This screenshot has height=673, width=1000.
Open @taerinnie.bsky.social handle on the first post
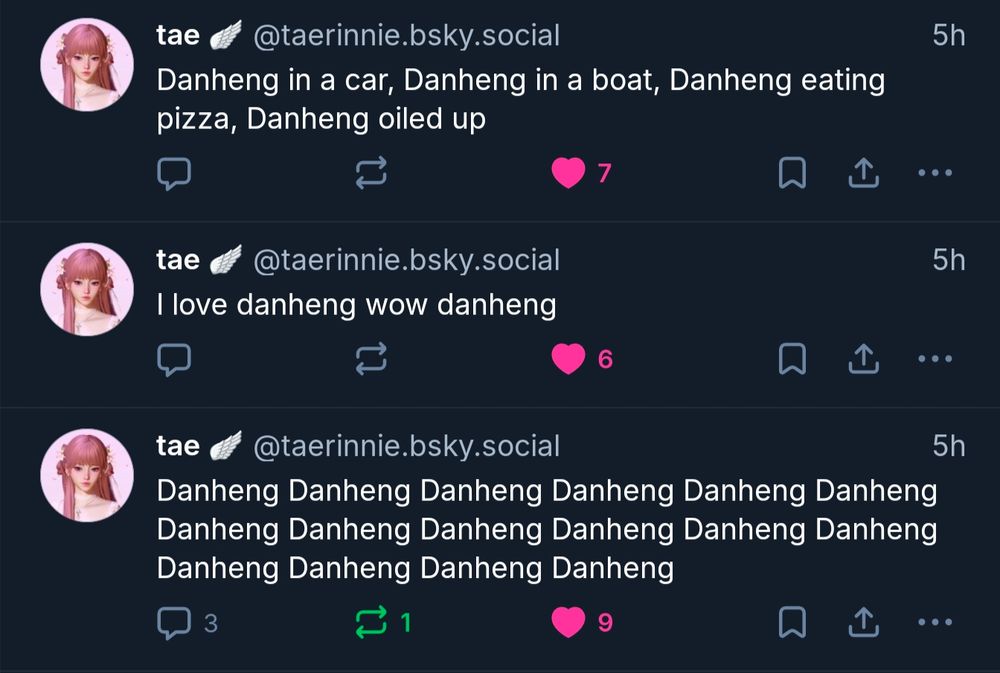click(406, 36)
